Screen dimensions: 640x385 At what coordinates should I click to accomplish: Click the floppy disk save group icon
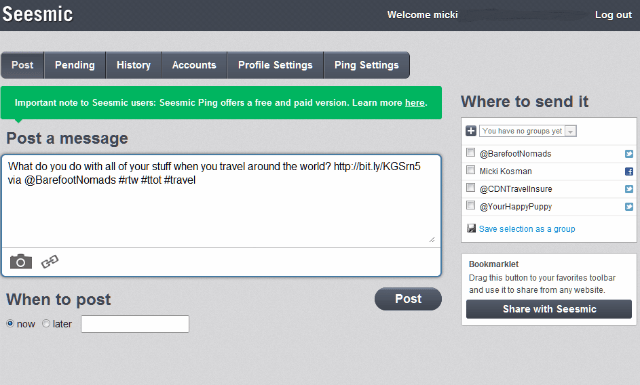[471, 229]
